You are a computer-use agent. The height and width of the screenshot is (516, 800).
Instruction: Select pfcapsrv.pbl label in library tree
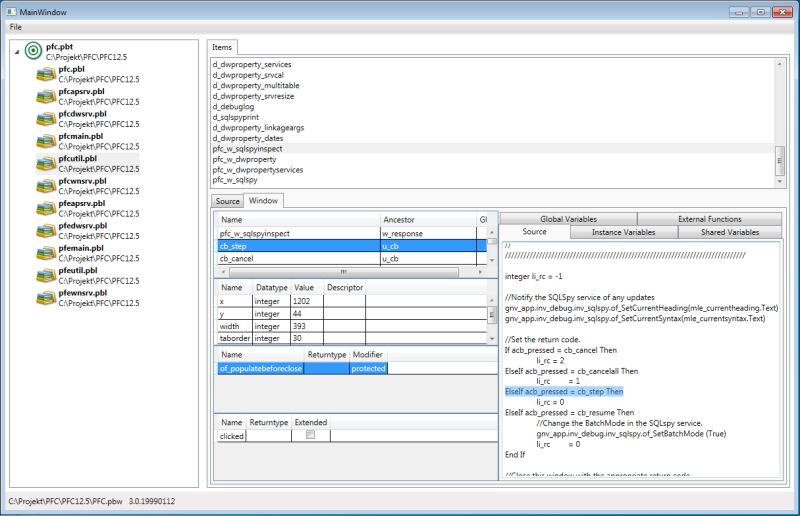click(x=81, y=92)
